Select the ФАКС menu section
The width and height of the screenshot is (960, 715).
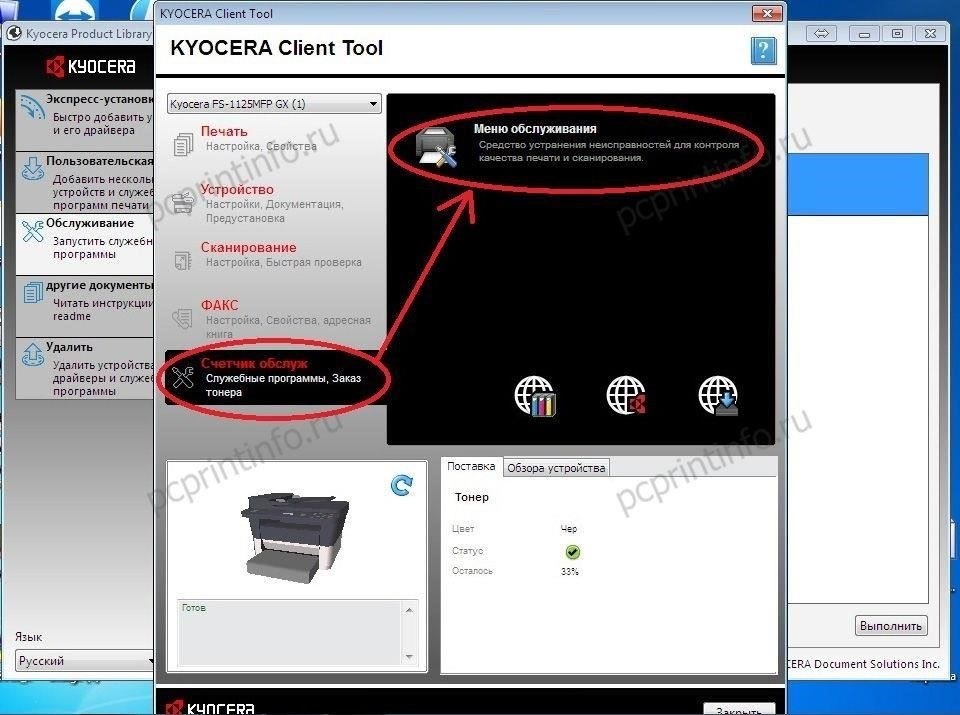click(274, 319)
